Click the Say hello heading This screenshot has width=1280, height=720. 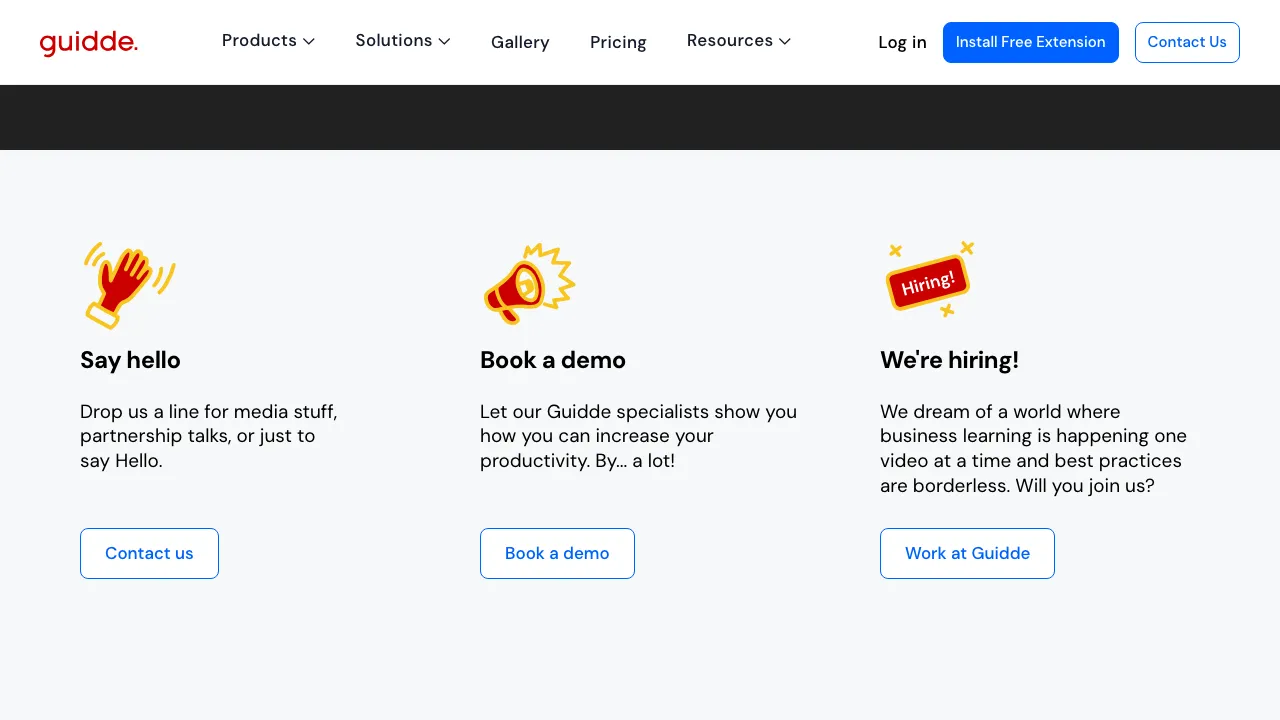130,360
